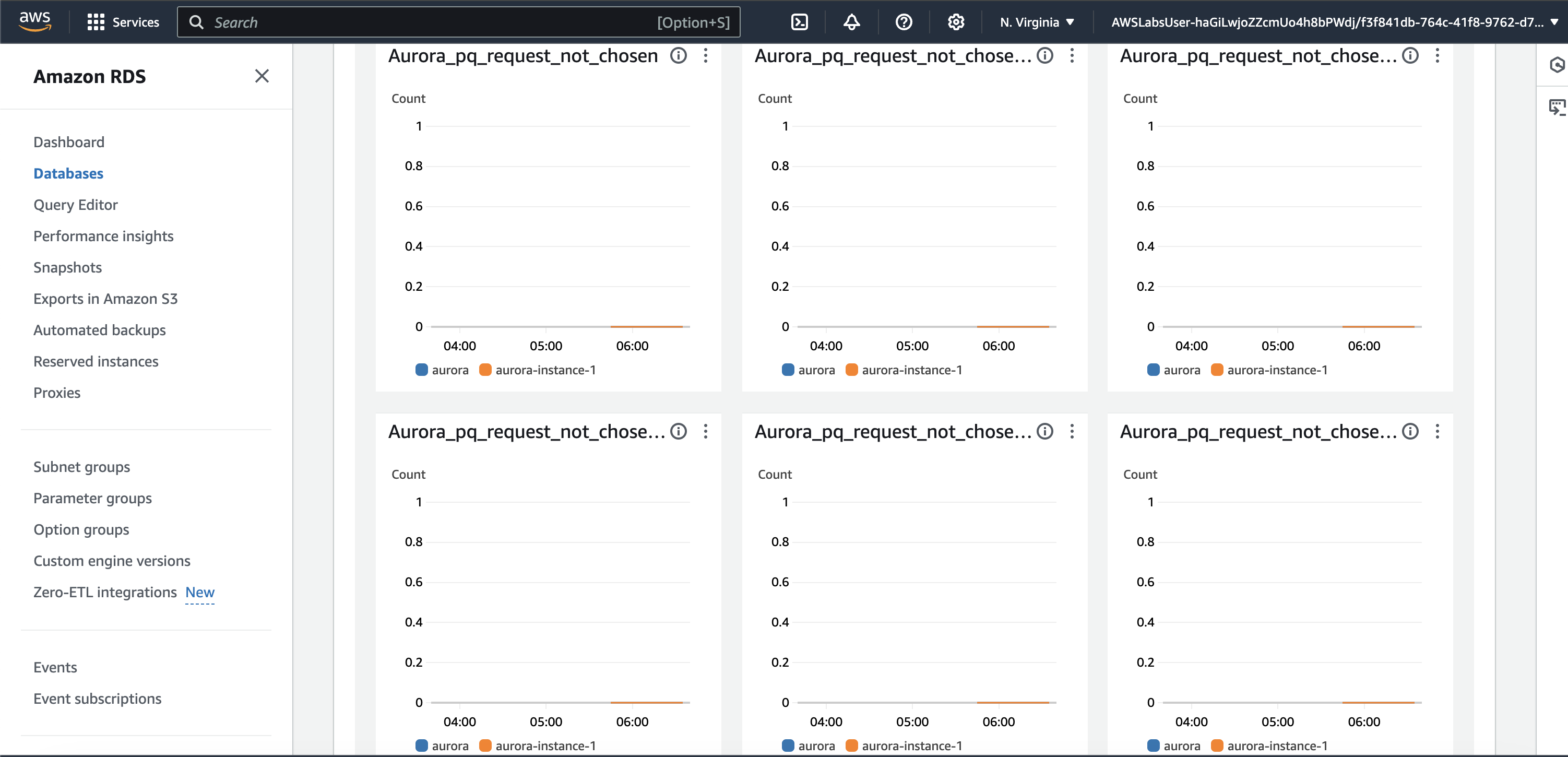The image size is (1568, 757).
Task: Open Subnet groups
Action: 81,467
